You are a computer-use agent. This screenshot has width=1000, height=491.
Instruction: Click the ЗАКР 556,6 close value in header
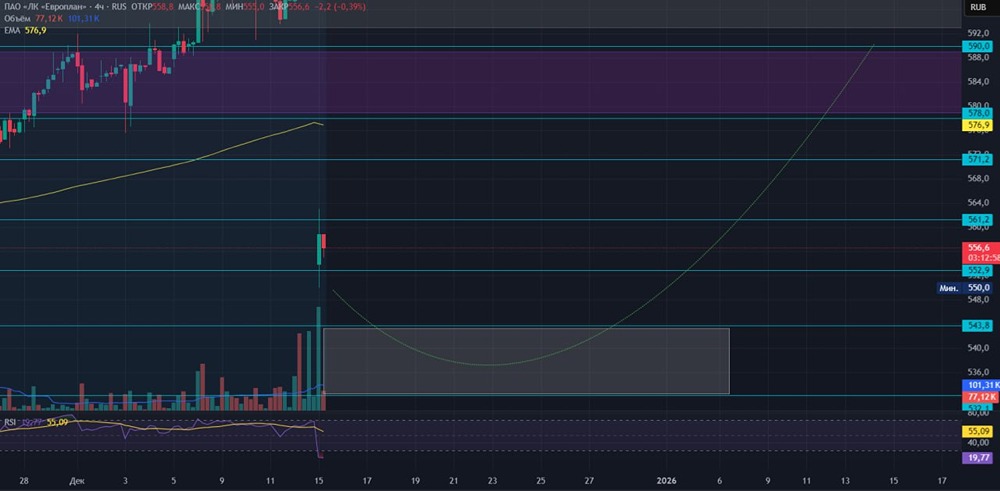click(x=290, y=6)
